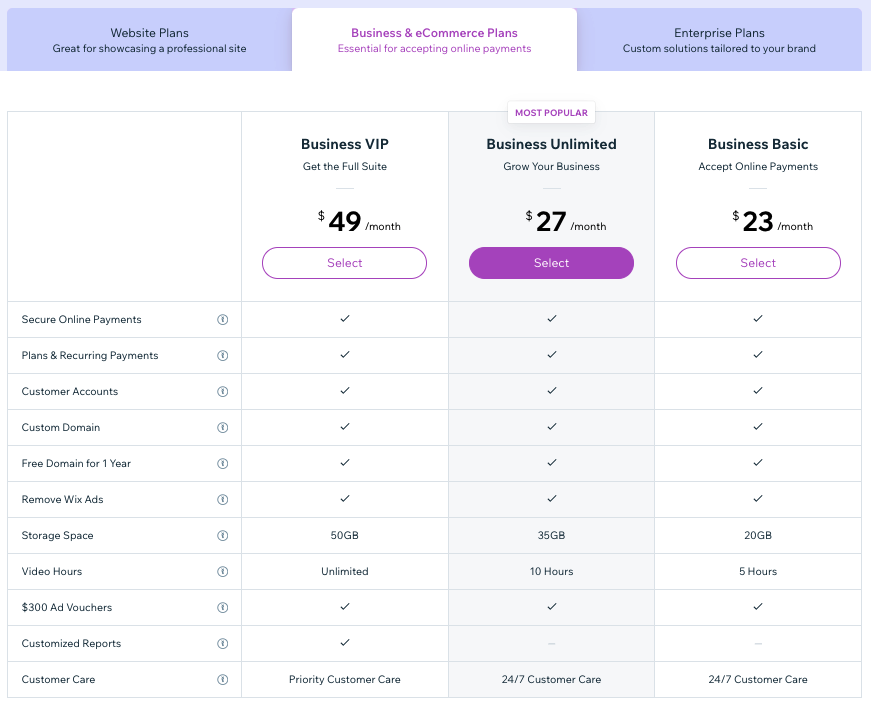This screenshot has height=706, width=871.
Task: Click the Business Unlimited plan heading
Action: [551, 144]
